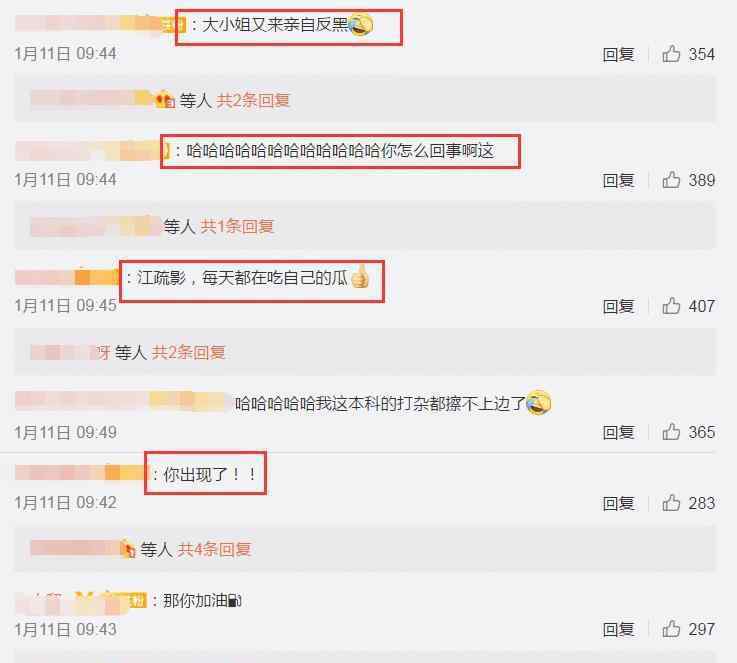
Task: Click 回复 on the 那你加油 comment
Action: (x=619, y=629)
